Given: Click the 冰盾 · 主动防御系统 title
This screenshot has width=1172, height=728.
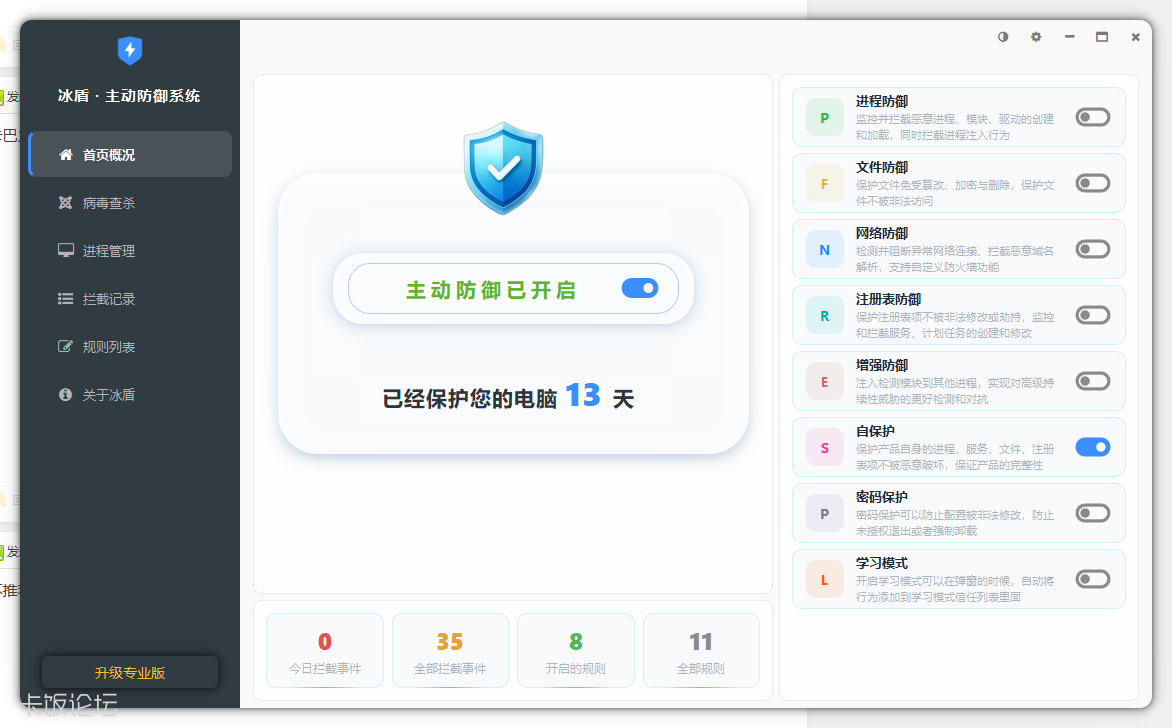Looking at the screenshot, I should pos(129,96).
